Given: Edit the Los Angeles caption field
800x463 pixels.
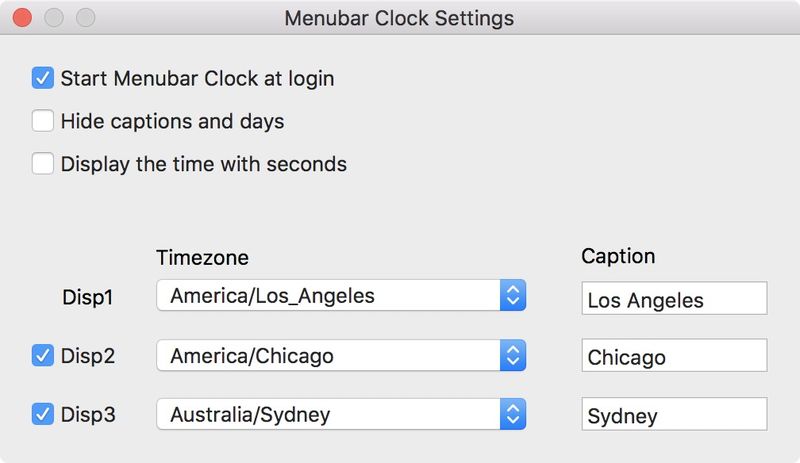Looking at the screenshot, I should point(674,298).
